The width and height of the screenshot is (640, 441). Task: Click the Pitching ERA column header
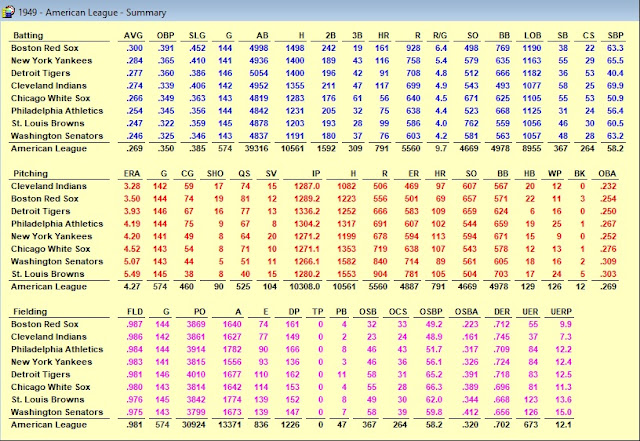(x=132, y=174)
